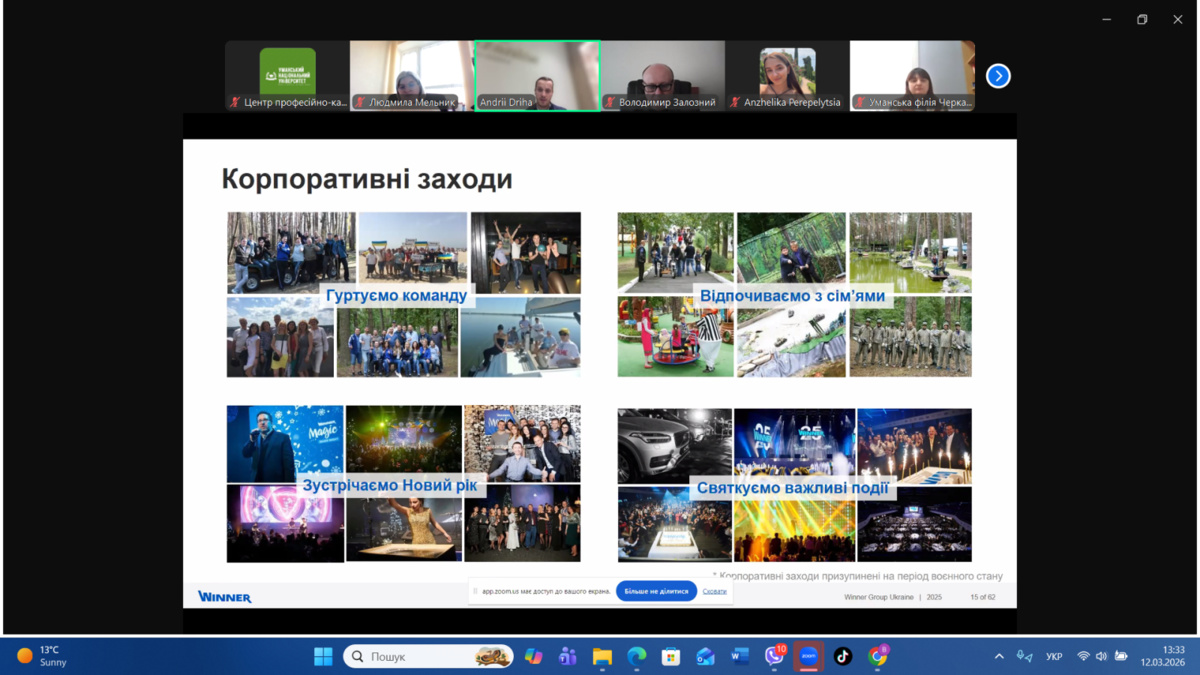Expand the hidden system tray icons
The image size is (1200, 675).
[x=998, y=656]
